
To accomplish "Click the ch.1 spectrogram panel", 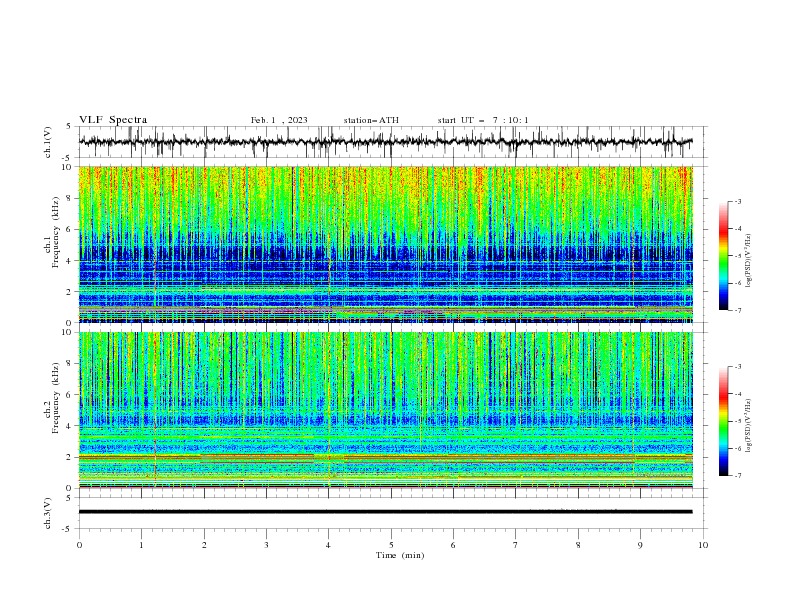I will point(385,244).
